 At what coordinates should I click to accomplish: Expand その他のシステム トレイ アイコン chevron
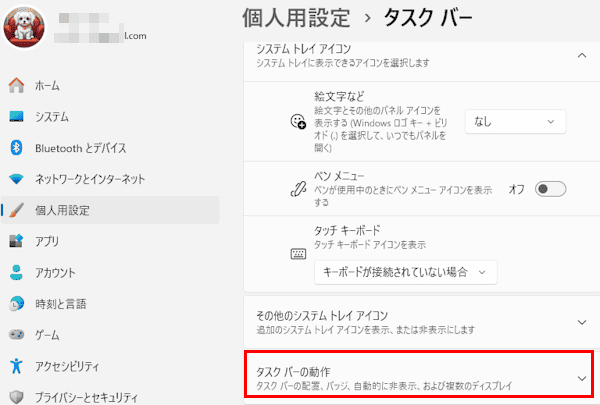coord(582,322)
